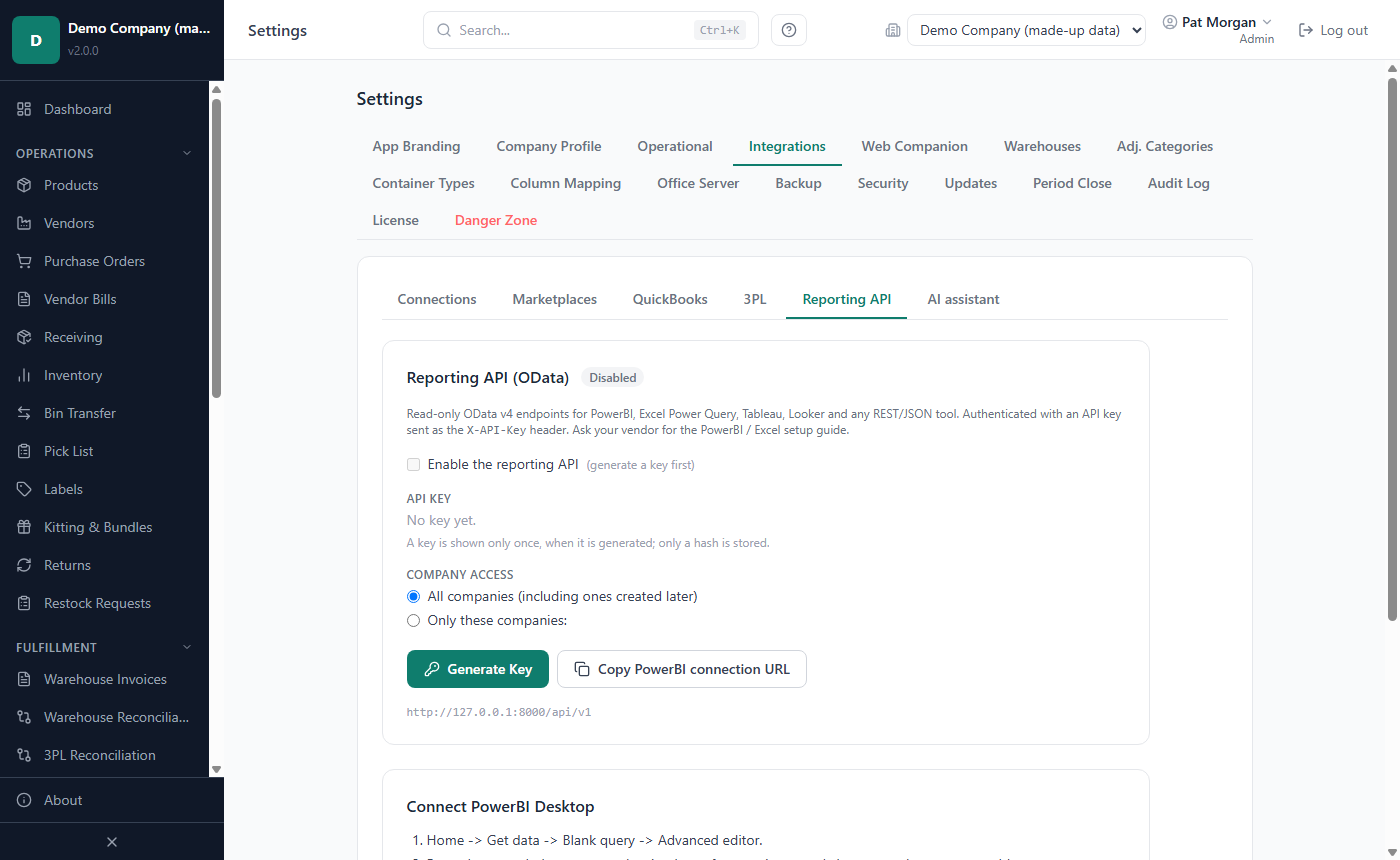Click the About info icon
Viewport: 1400px width, 860px height.
pos(24,800)
